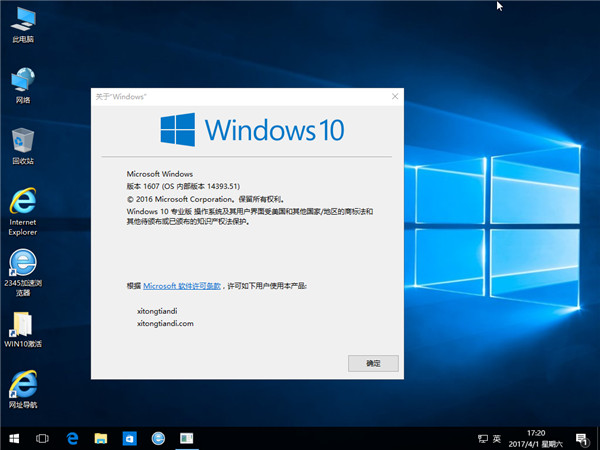This screenshot has height=450, width=600.
Task: Open the Start menu
Action: coord(14,439)
